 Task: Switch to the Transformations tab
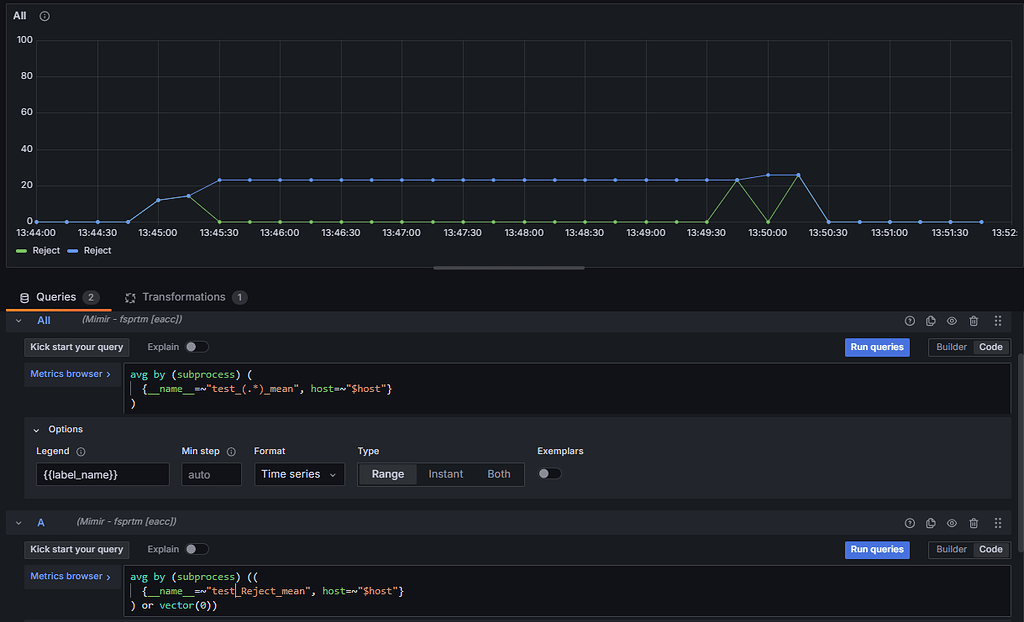click(185, 297)
